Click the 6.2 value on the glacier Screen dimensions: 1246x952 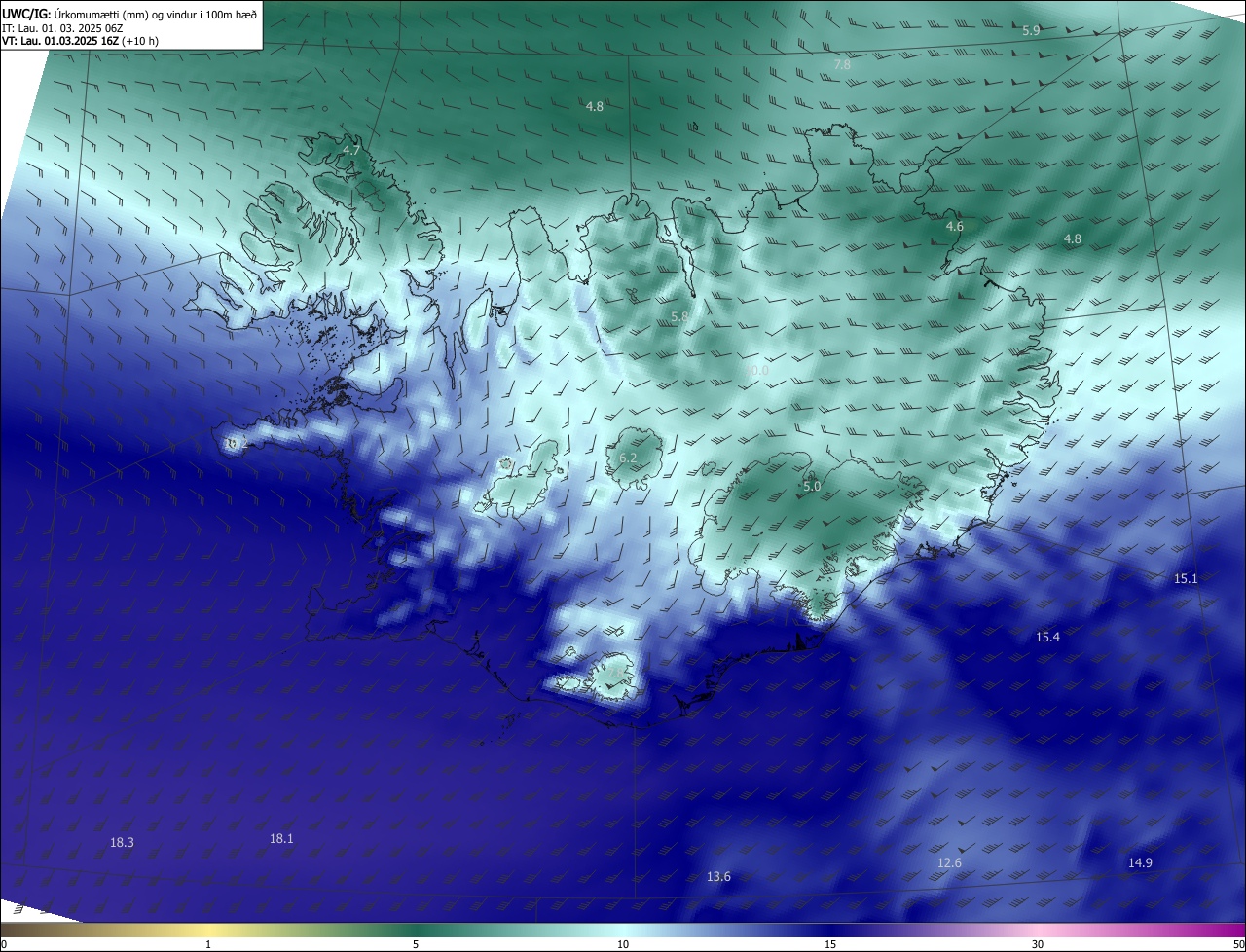(628, 458)
